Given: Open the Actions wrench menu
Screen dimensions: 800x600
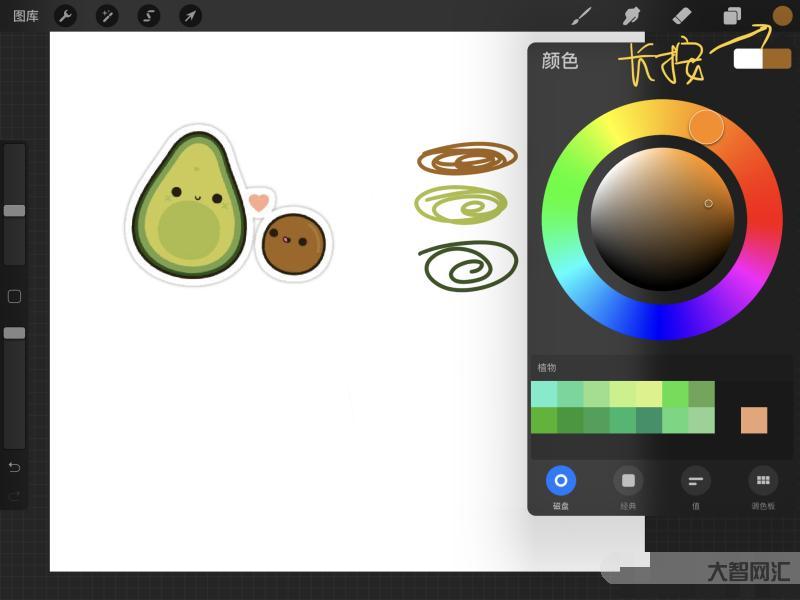Looking at the screenshot, I should [x=65, y=16].
